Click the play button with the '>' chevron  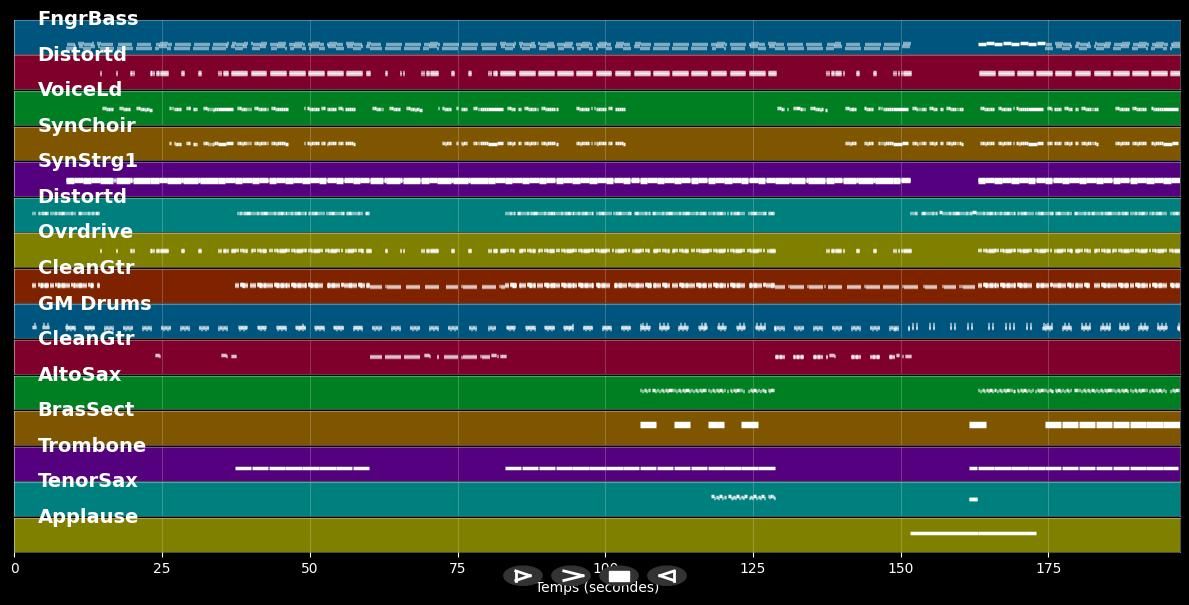(571, 576)
